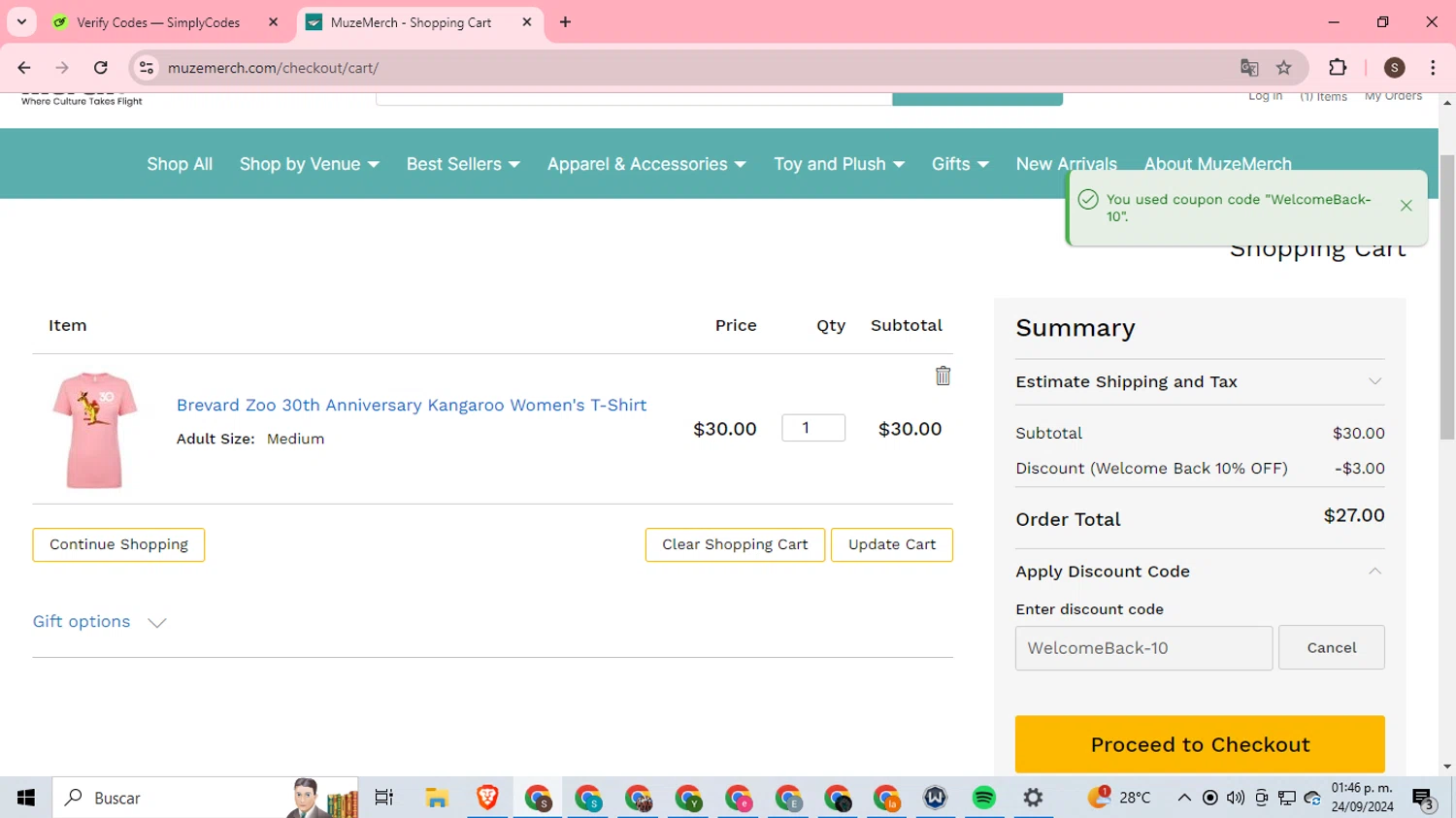Open File Explorer from taskbar
This screenshot has height=818, width=1456.
click(437, 798)
